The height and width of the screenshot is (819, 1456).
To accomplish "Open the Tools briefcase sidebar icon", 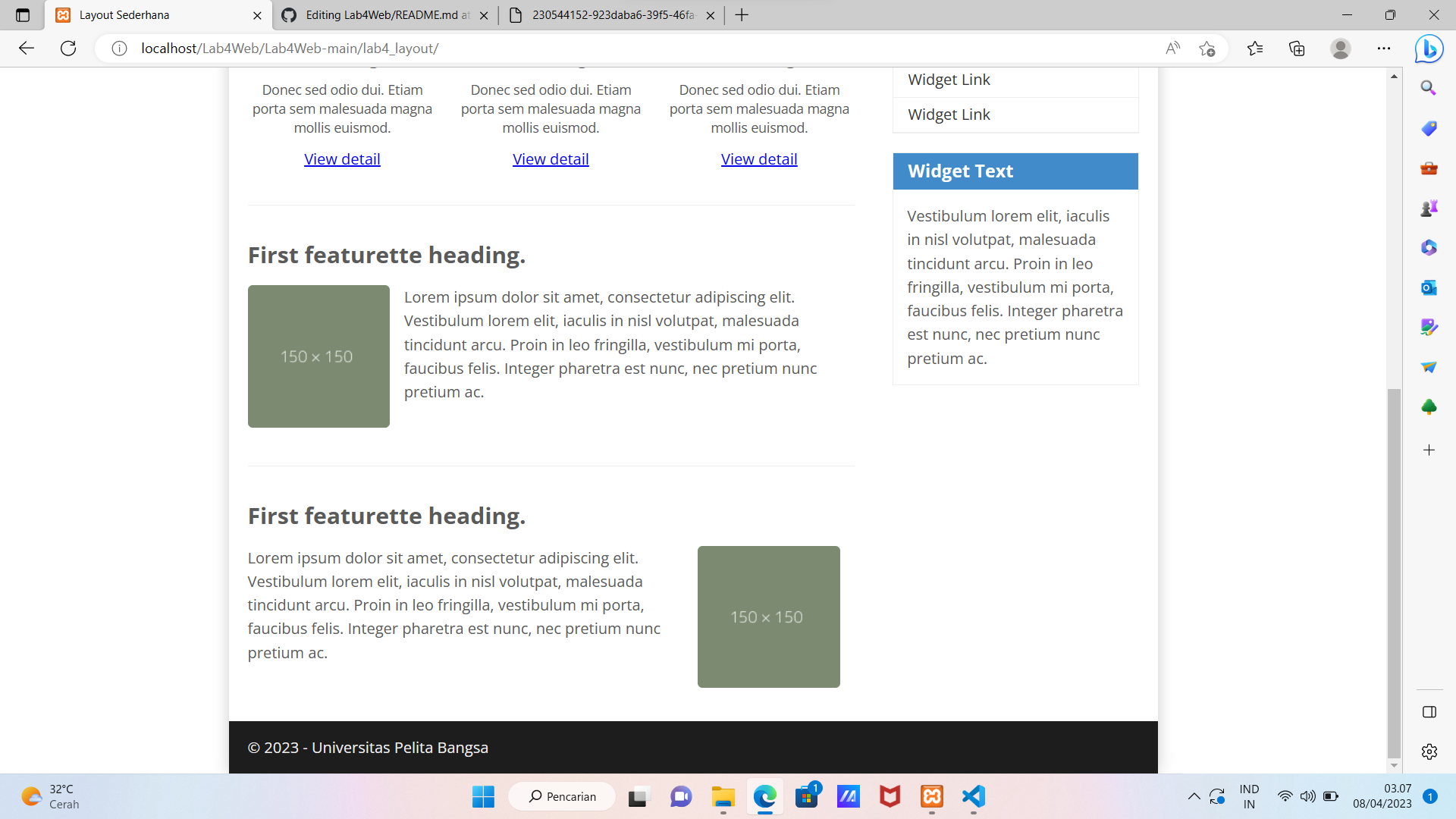I will [1429, 168].
